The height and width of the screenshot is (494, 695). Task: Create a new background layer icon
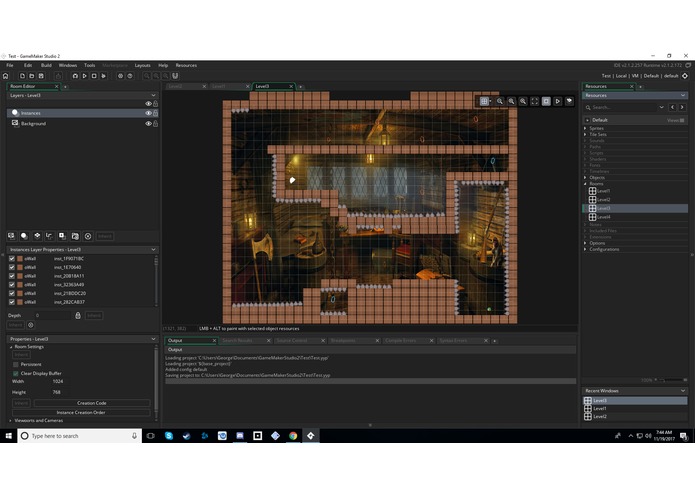coord(12,236)
